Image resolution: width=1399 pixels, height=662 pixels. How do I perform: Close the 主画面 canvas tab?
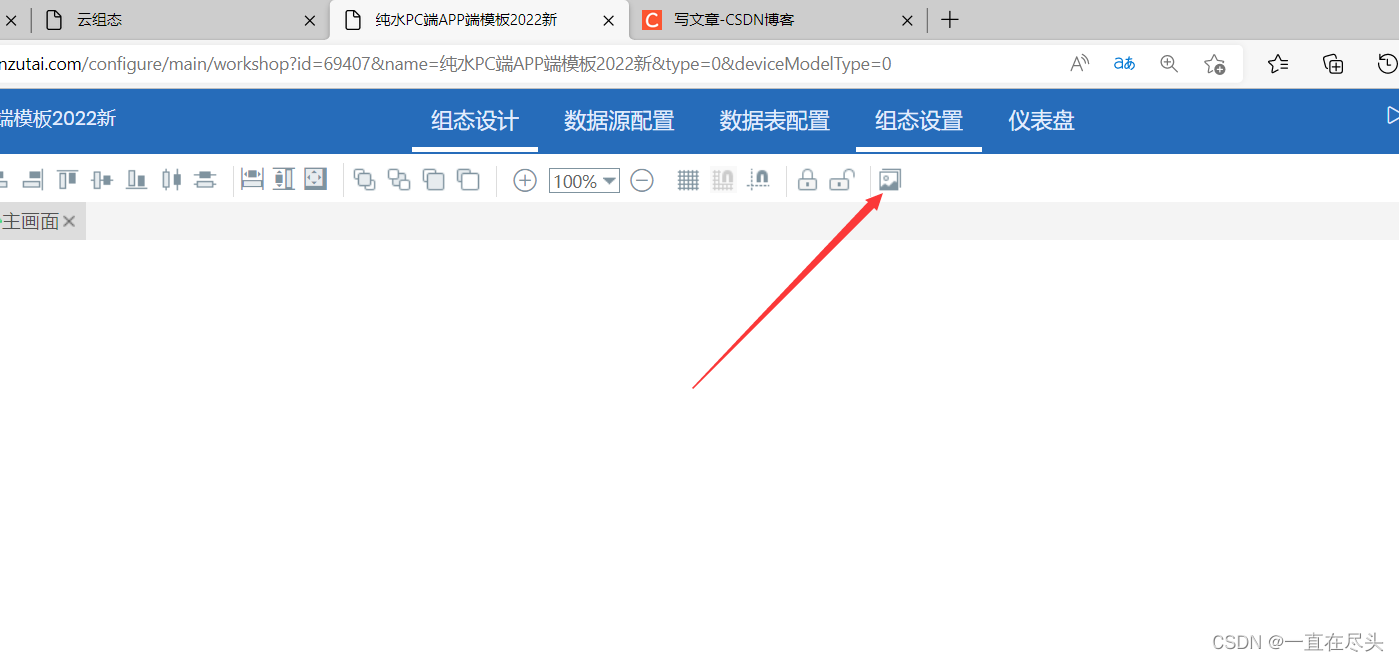pos(69,222)
